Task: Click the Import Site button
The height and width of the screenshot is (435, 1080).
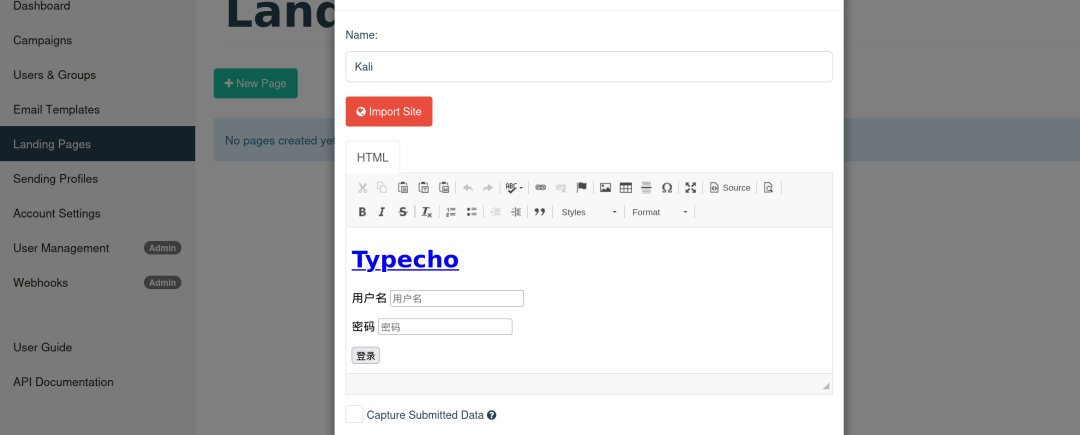Action: pos(389,112)
